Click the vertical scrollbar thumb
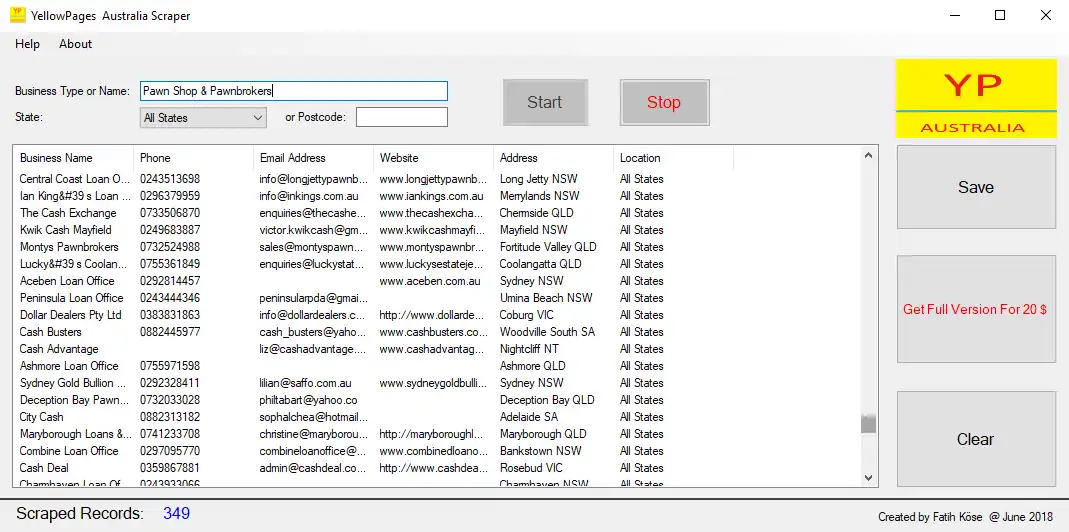 (868, 424)
